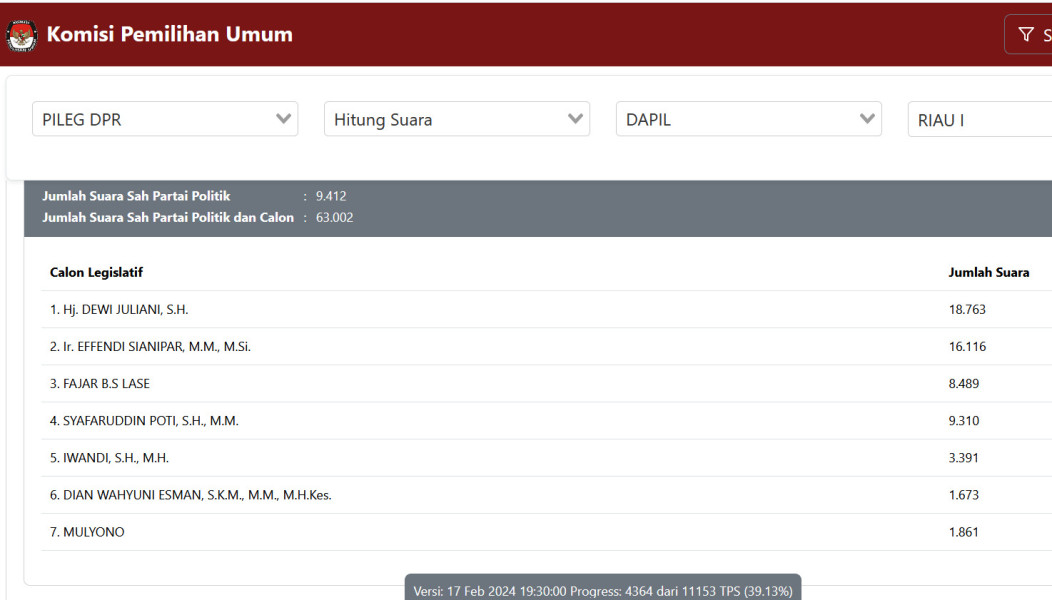This screenshot has height=600, width=1052.
Task: Click the Komisi Pemilihan Umum title
Action: tap(169, 34)
